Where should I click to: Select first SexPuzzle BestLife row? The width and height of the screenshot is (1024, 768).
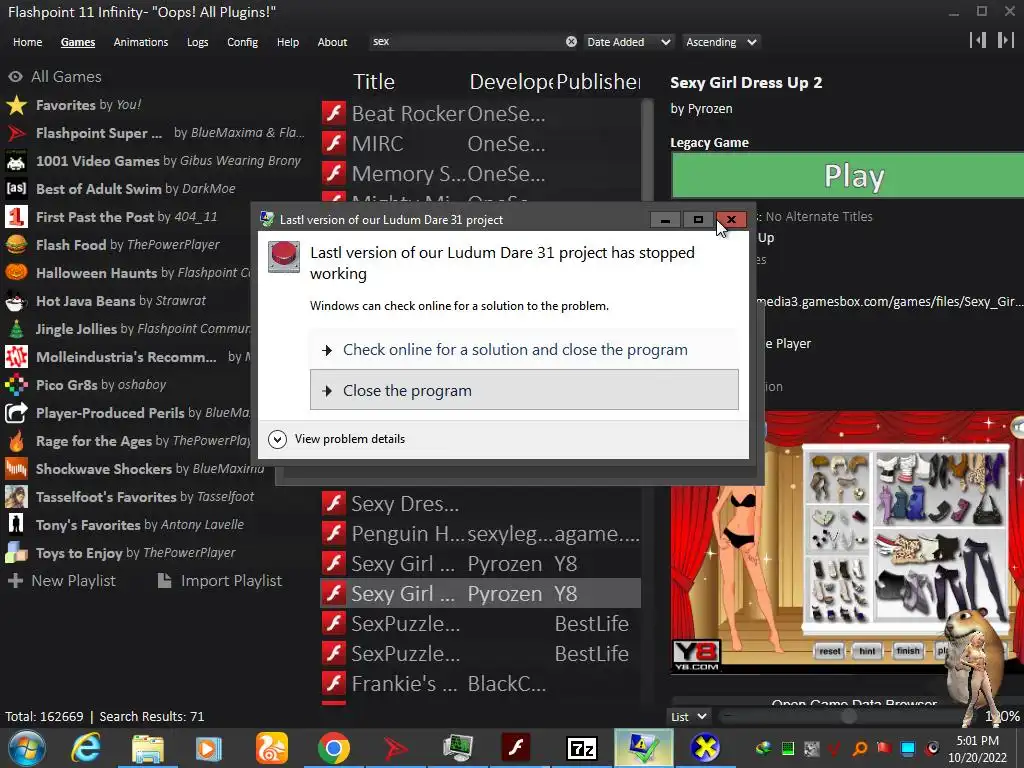point(481,624)
